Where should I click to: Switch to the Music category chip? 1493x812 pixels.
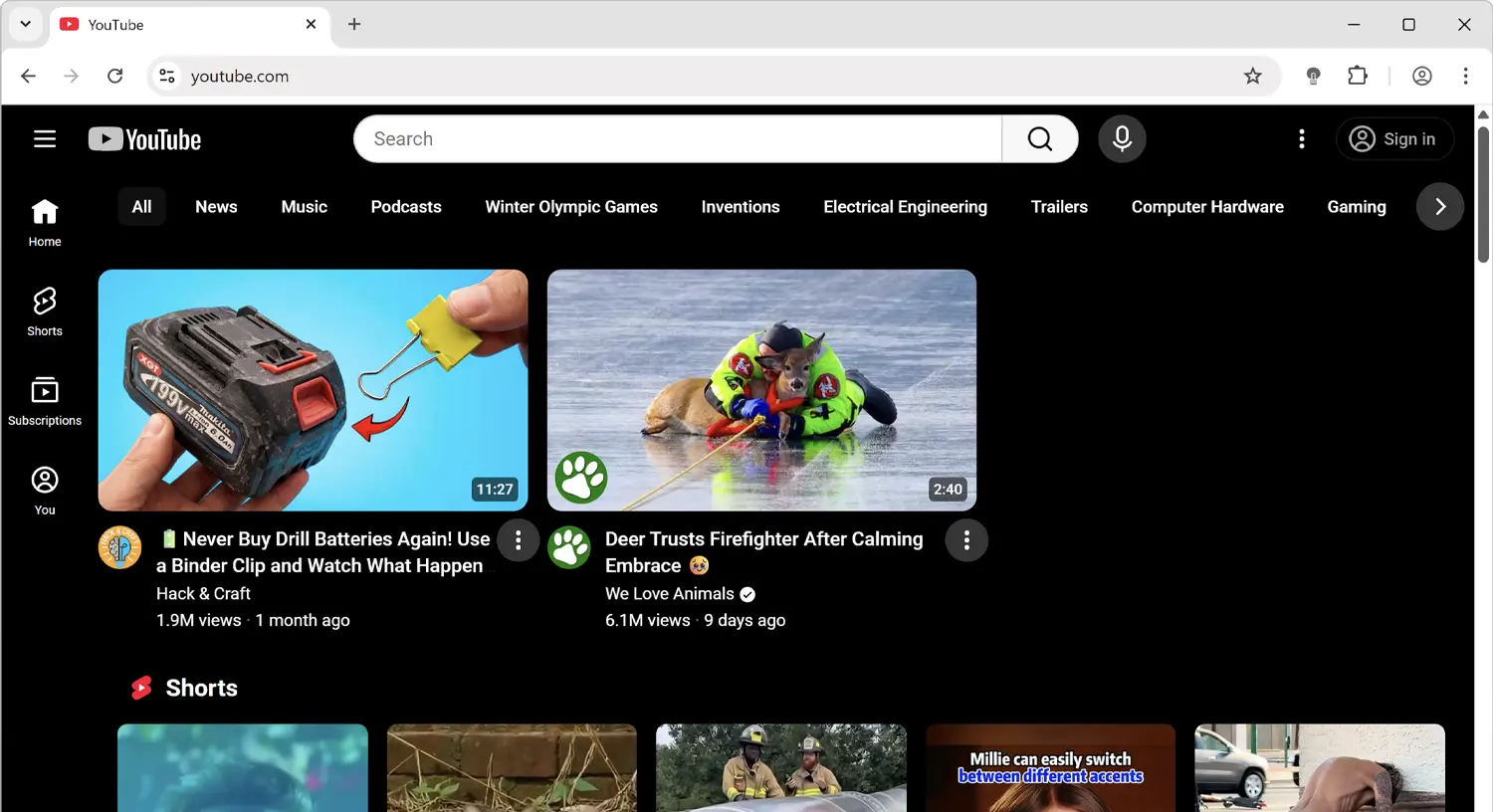point(304,206)
